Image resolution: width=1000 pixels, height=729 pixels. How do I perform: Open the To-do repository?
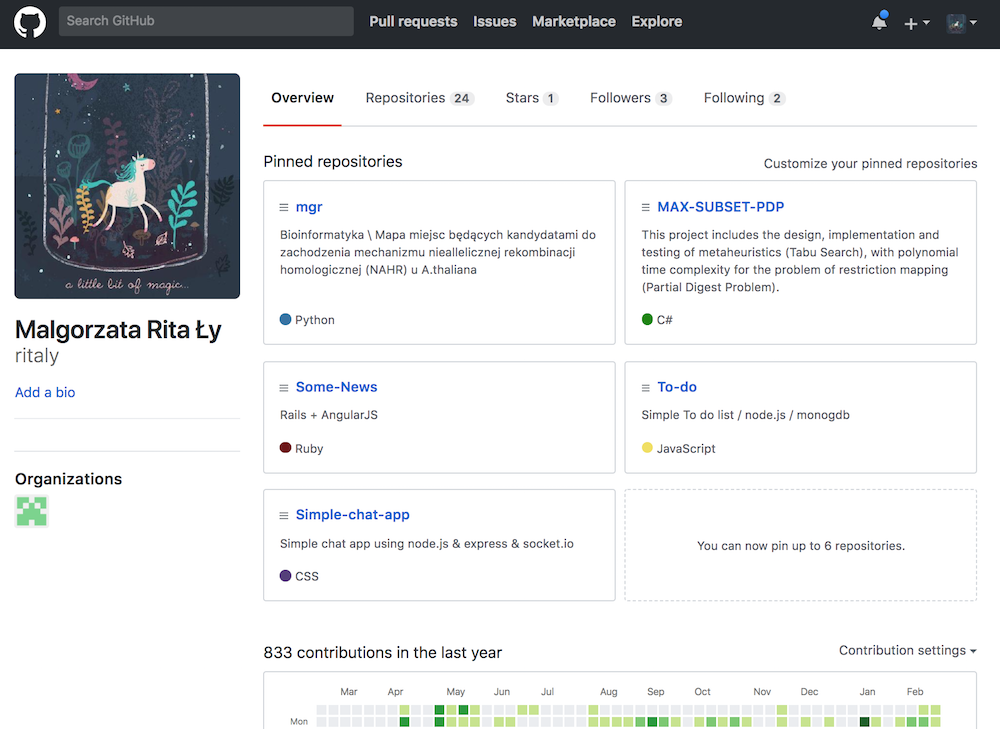677,387
